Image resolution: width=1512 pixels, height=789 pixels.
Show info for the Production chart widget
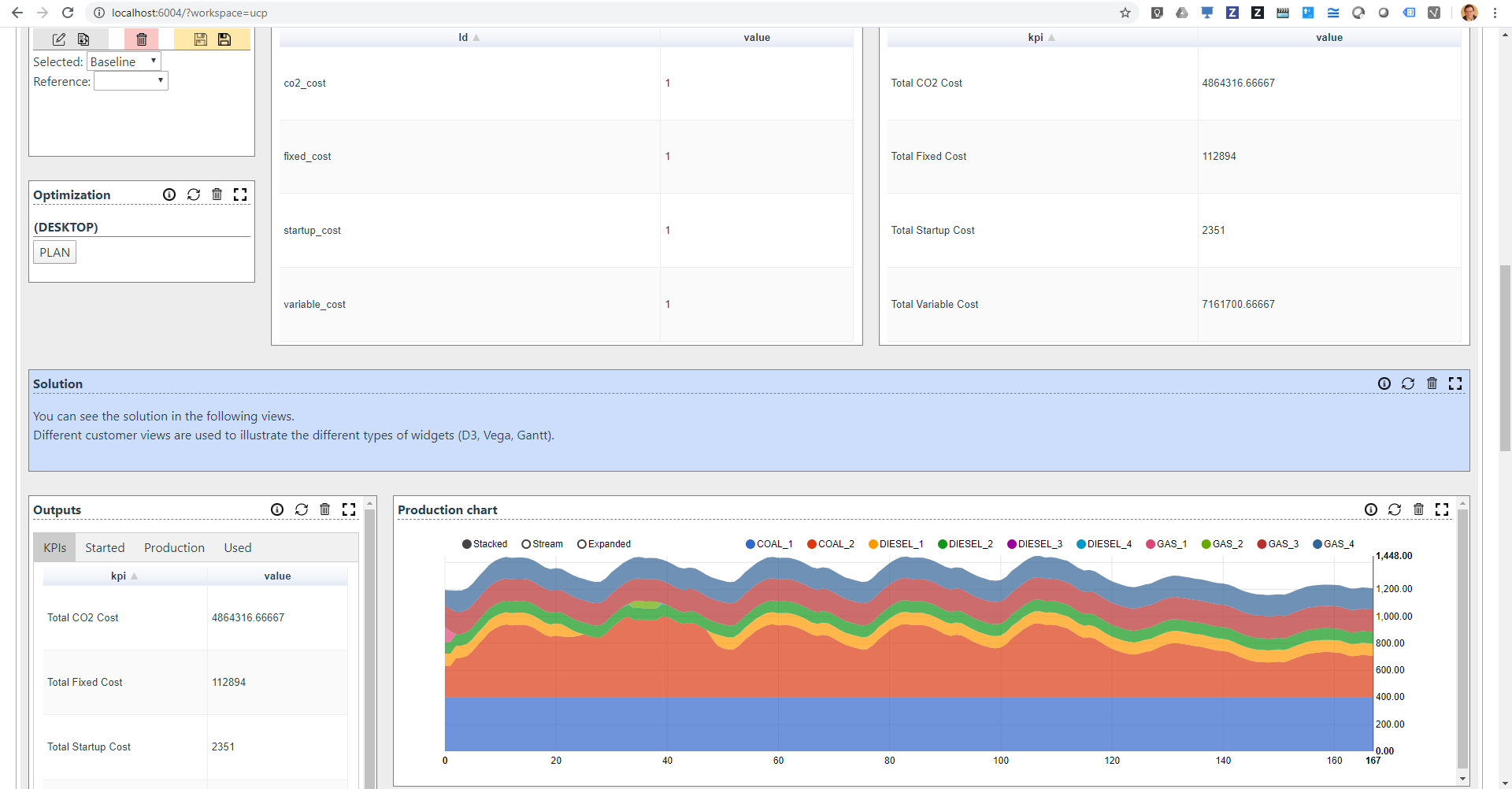pyautogui.click(x=1371, y=509)
